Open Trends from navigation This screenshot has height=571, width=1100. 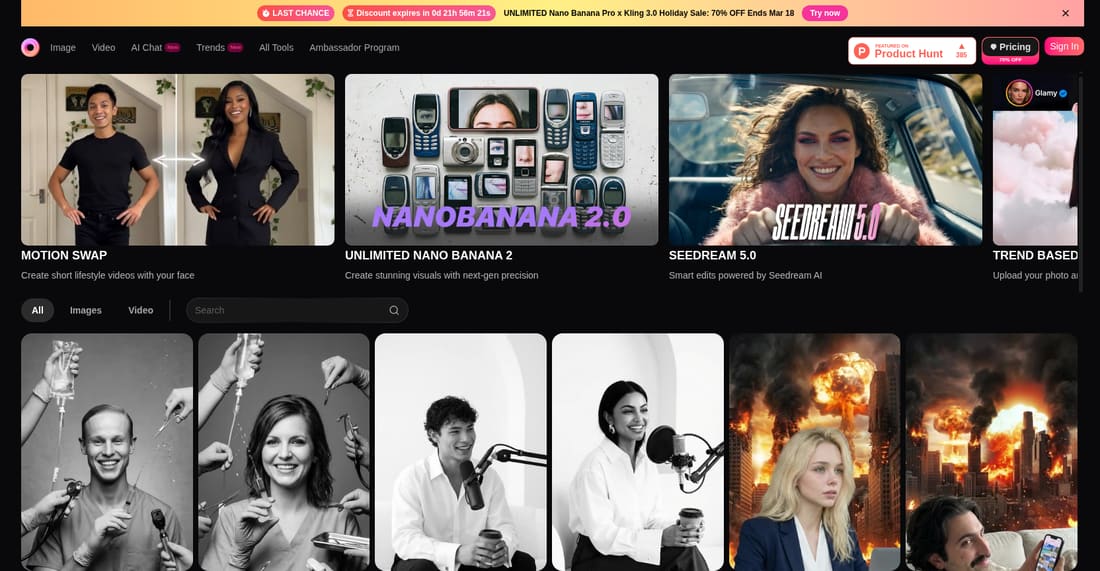[x=219, y=48]
